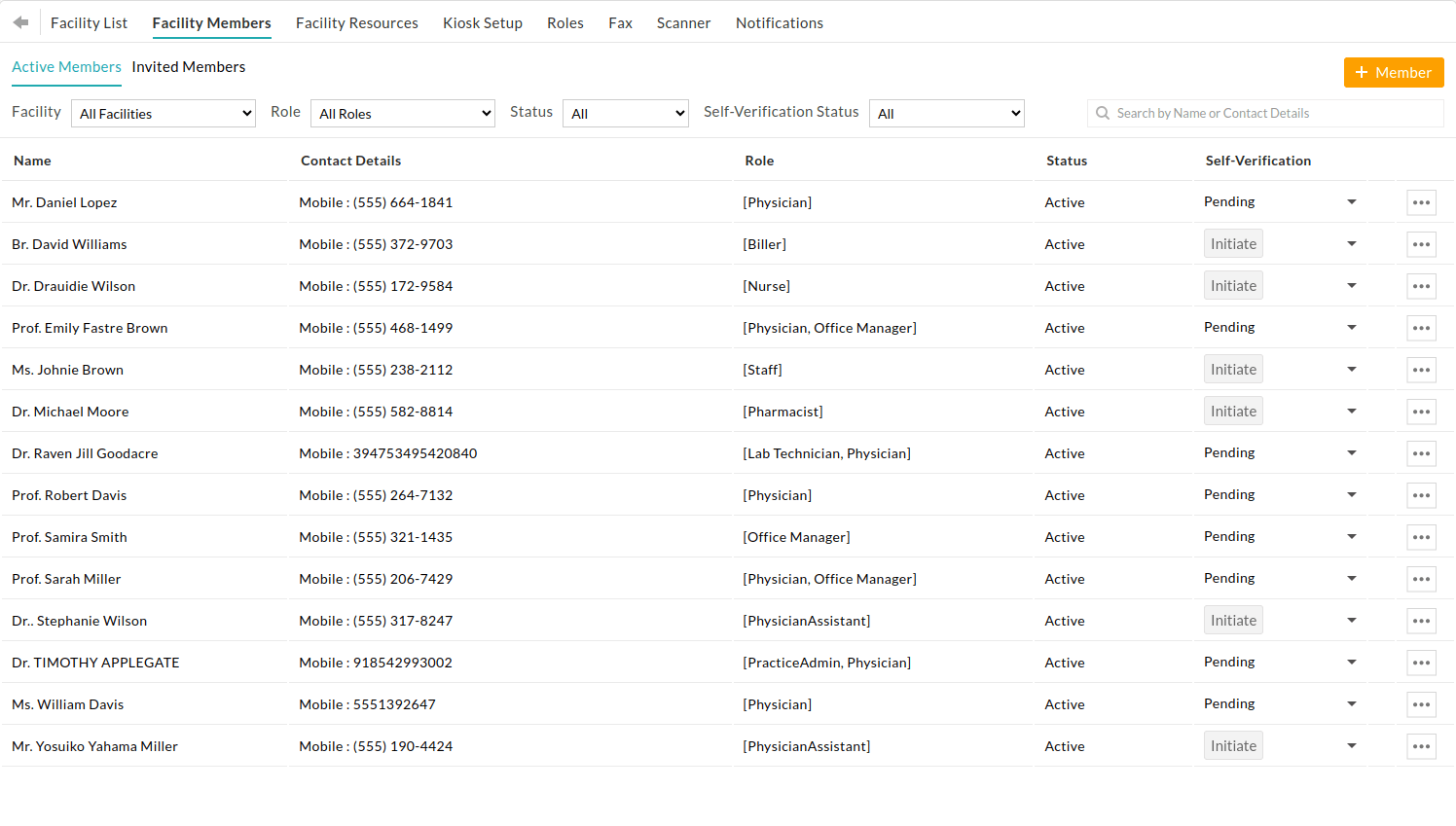Open the Facility Resources tab
This screenshot has width=1456, height=826.
[357, 23]
